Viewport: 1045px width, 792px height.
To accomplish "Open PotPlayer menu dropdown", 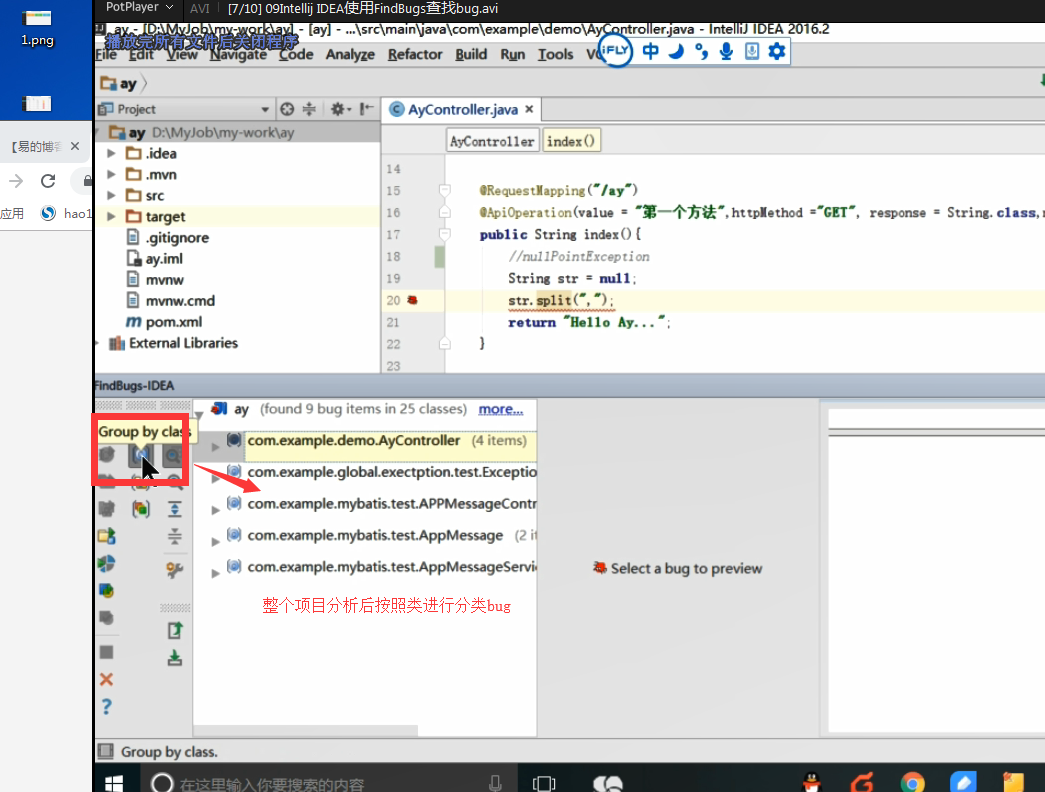I will pyautogui.click(x=139, y=7).
